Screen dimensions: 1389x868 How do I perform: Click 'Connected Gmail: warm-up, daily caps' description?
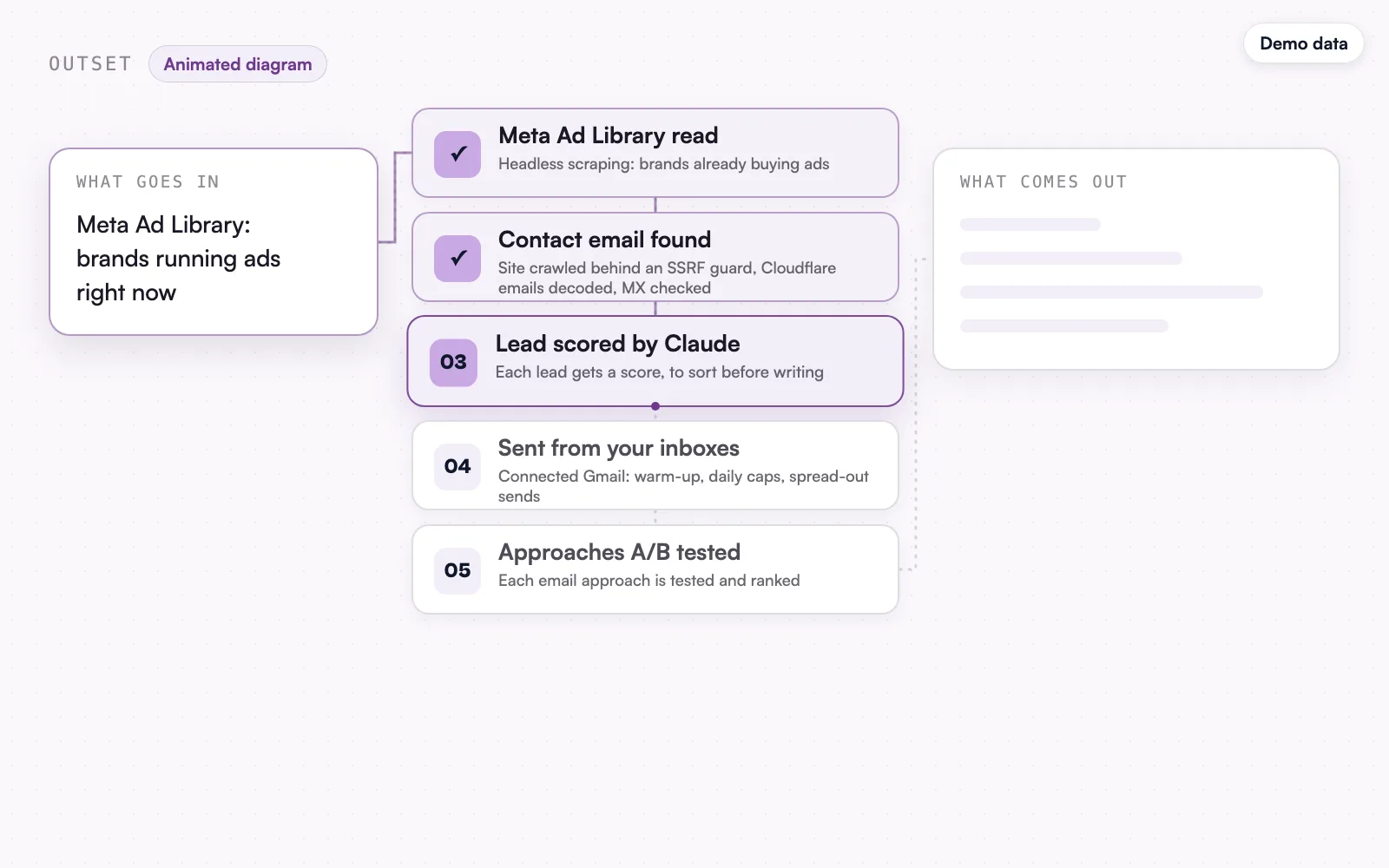[683, 486]
